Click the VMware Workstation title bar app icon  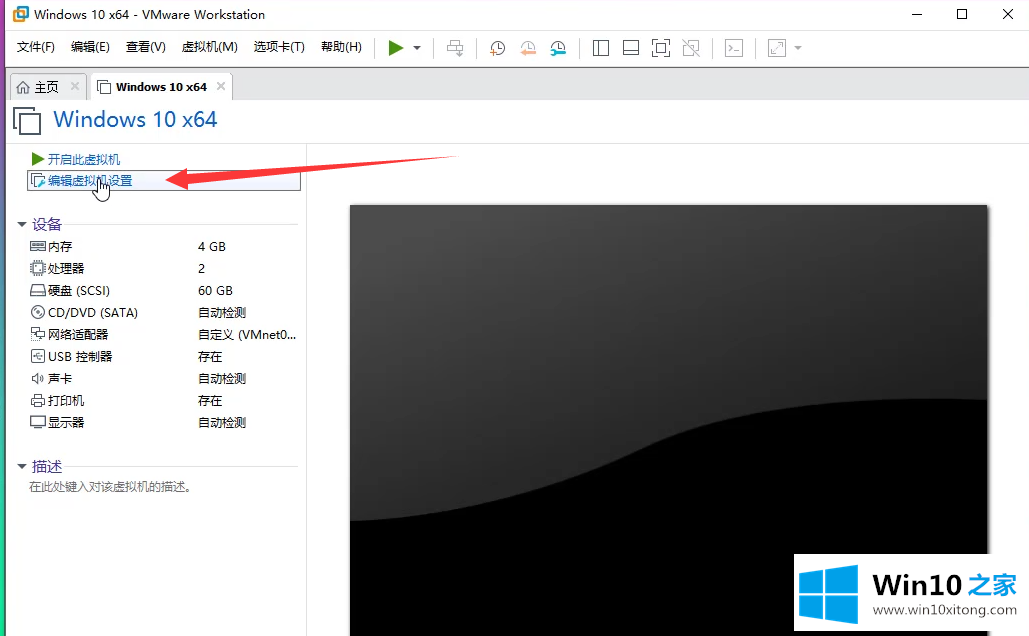coord(20,14)
